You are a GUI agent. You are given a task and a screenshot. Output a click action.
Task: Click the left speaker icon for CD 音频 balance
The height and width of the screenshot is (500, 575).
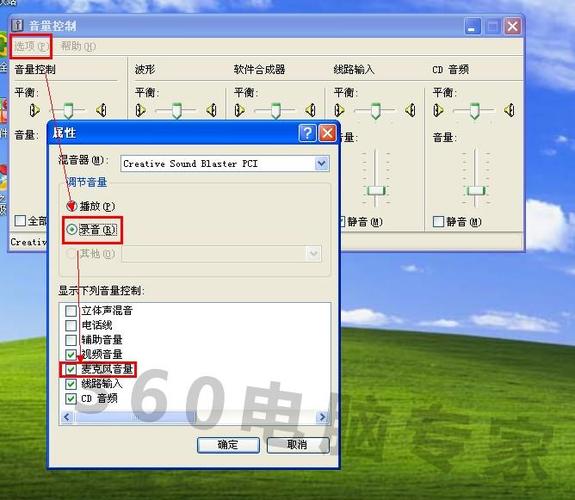(x=438, y=110)
